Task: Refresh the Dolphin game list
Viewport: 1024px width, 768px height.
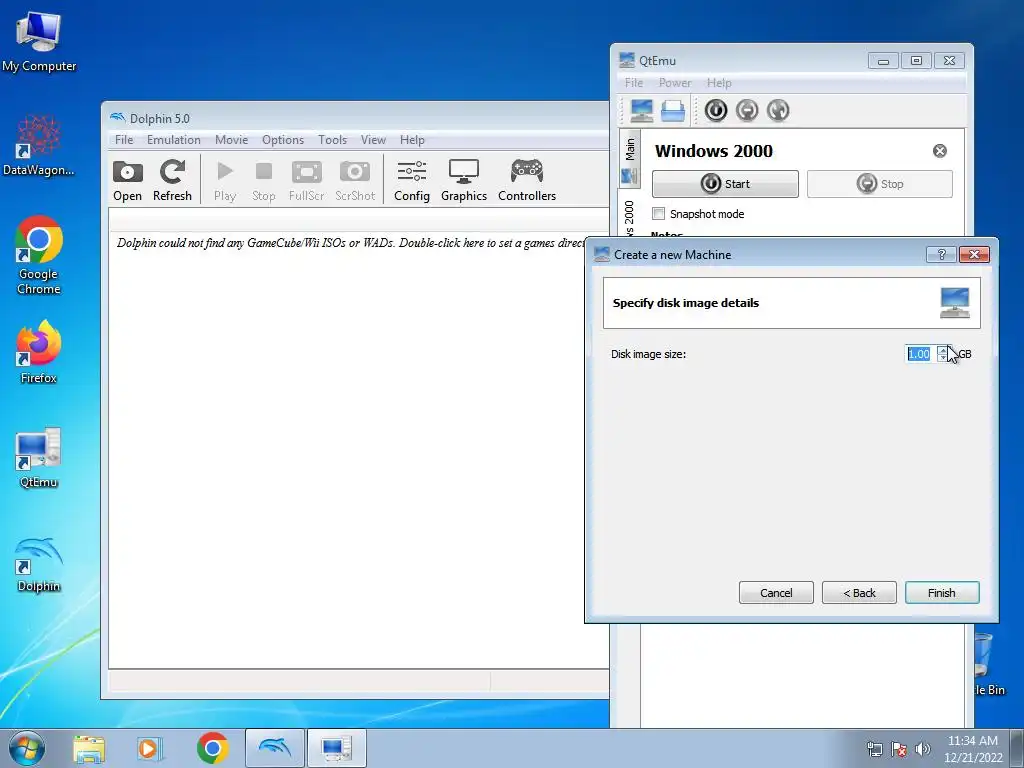Action: coord(172,180)
